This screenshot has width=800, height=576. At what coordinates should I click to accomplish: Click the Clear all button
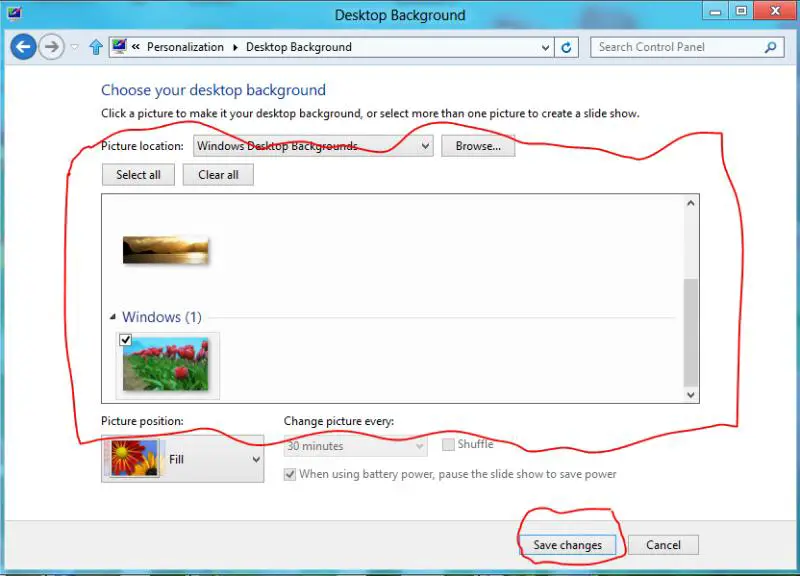[218, 174]
